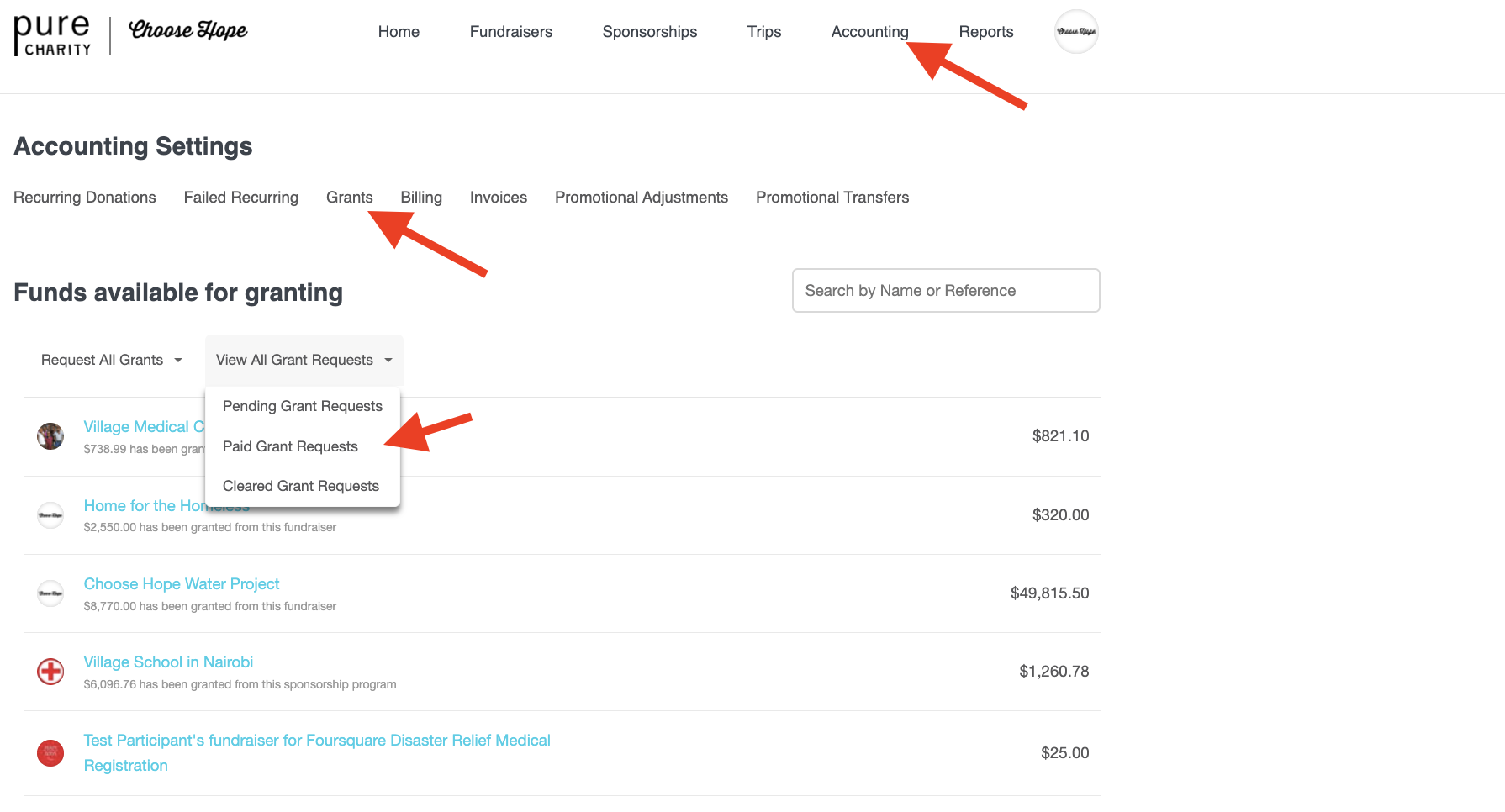
Task: Expand the Request All Grants dropdown
Action: pyautogui.click(x=112, y=360)
